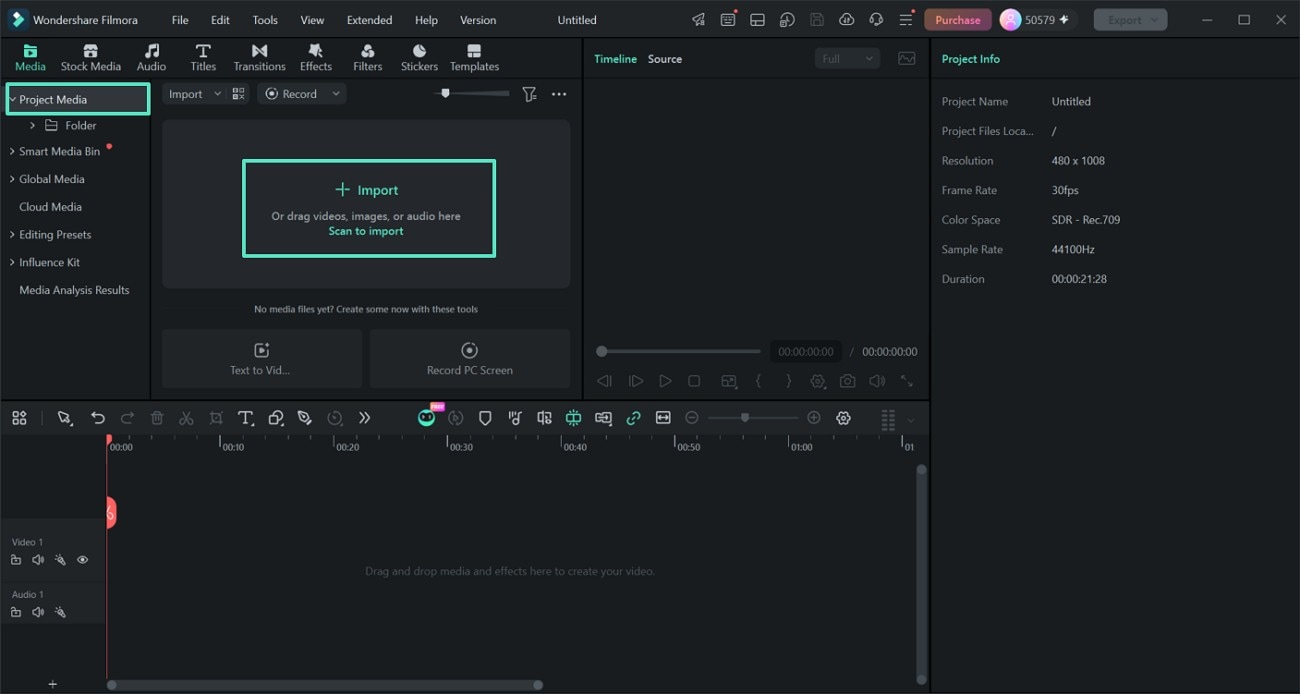The width and height of the screenshot is (1300, 694).
Task: Click the Purchase button
Action: pos(957,20)
